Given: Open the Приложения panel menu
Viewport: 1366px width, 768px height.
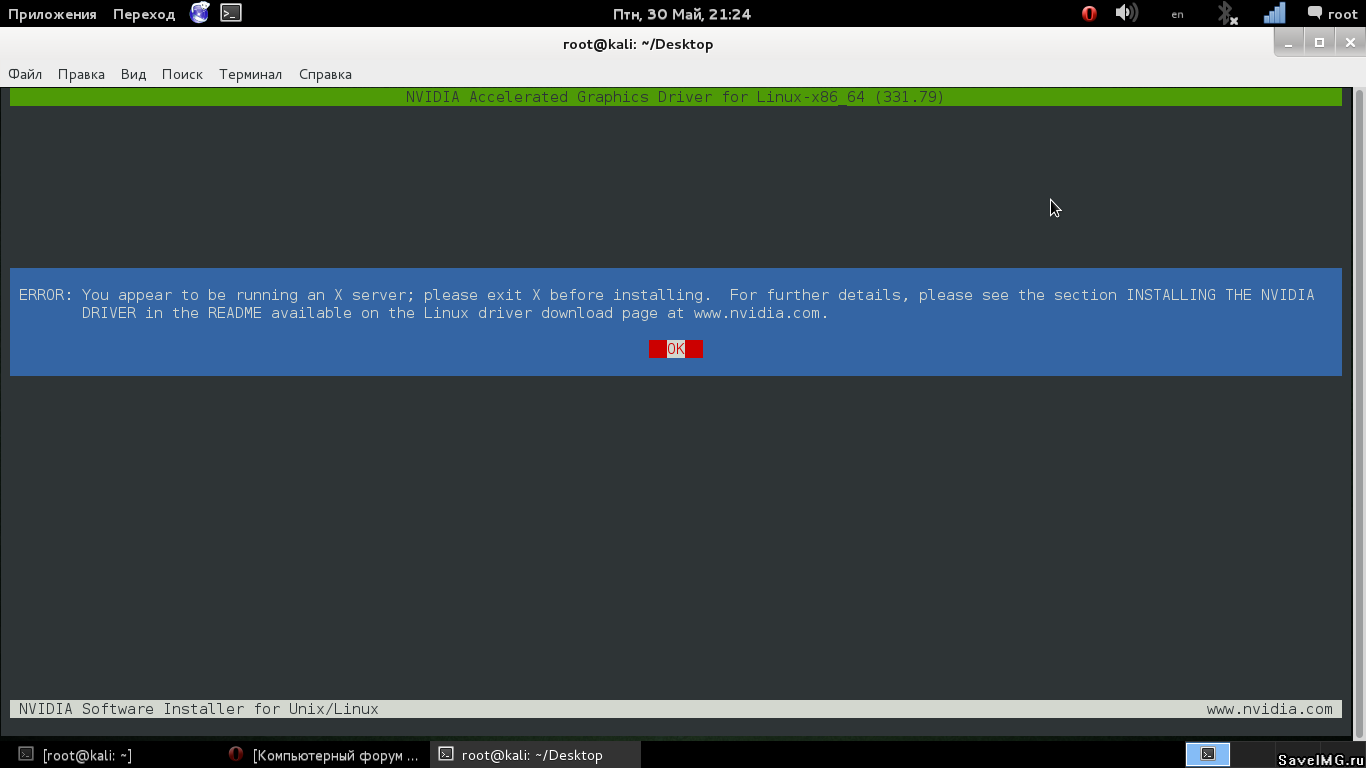Looking at the screenshot, I should tap(52, 14).
